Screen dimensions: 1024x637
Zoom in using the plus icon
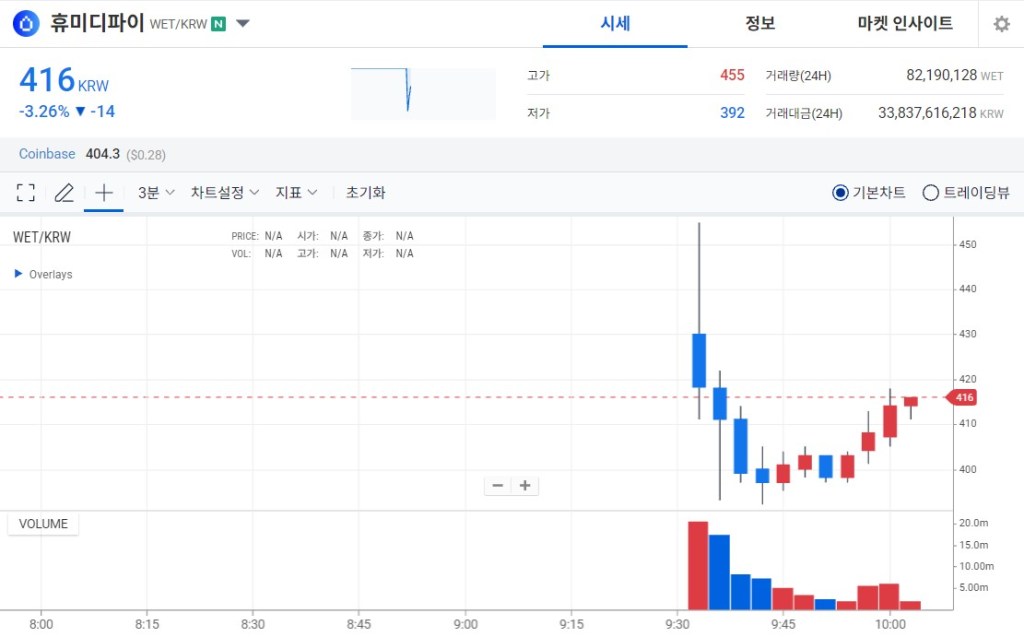click(525, 485)
